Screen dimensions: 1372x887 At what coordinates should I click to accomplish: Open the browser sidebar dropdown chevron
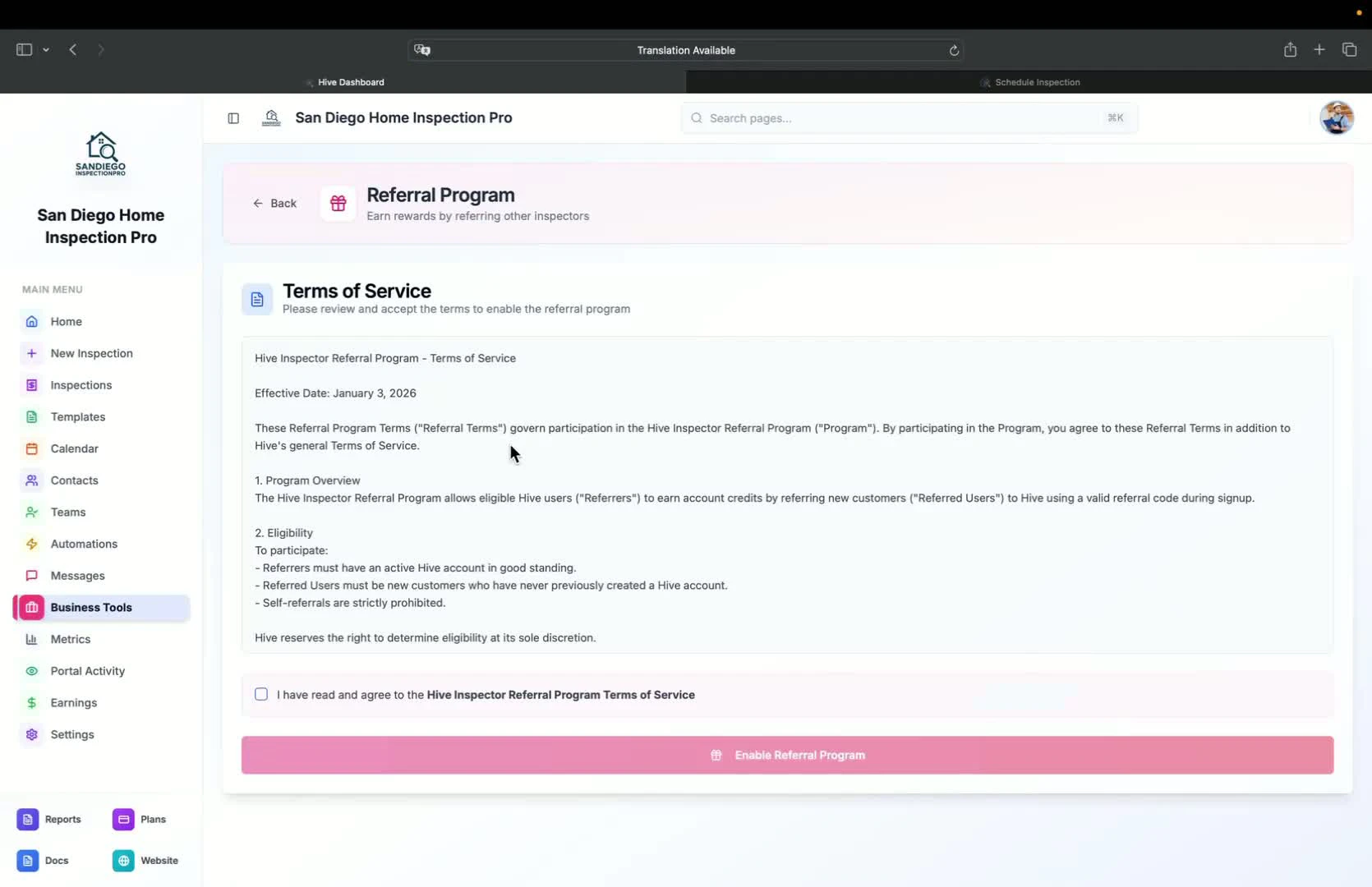point(46,50)
